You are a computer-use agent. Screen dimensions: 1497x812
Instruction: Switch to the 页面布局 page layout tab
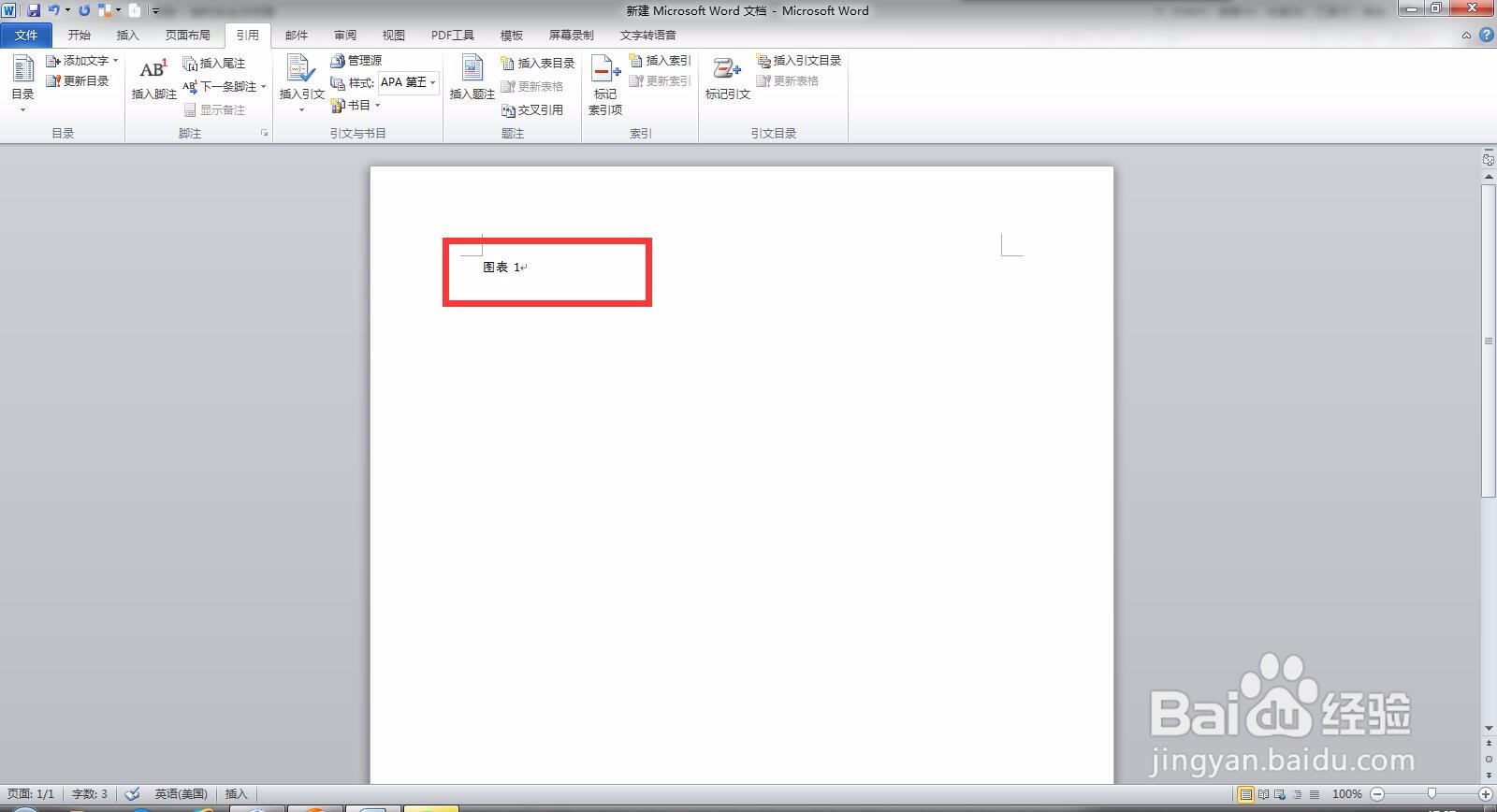tap(187, 36)
